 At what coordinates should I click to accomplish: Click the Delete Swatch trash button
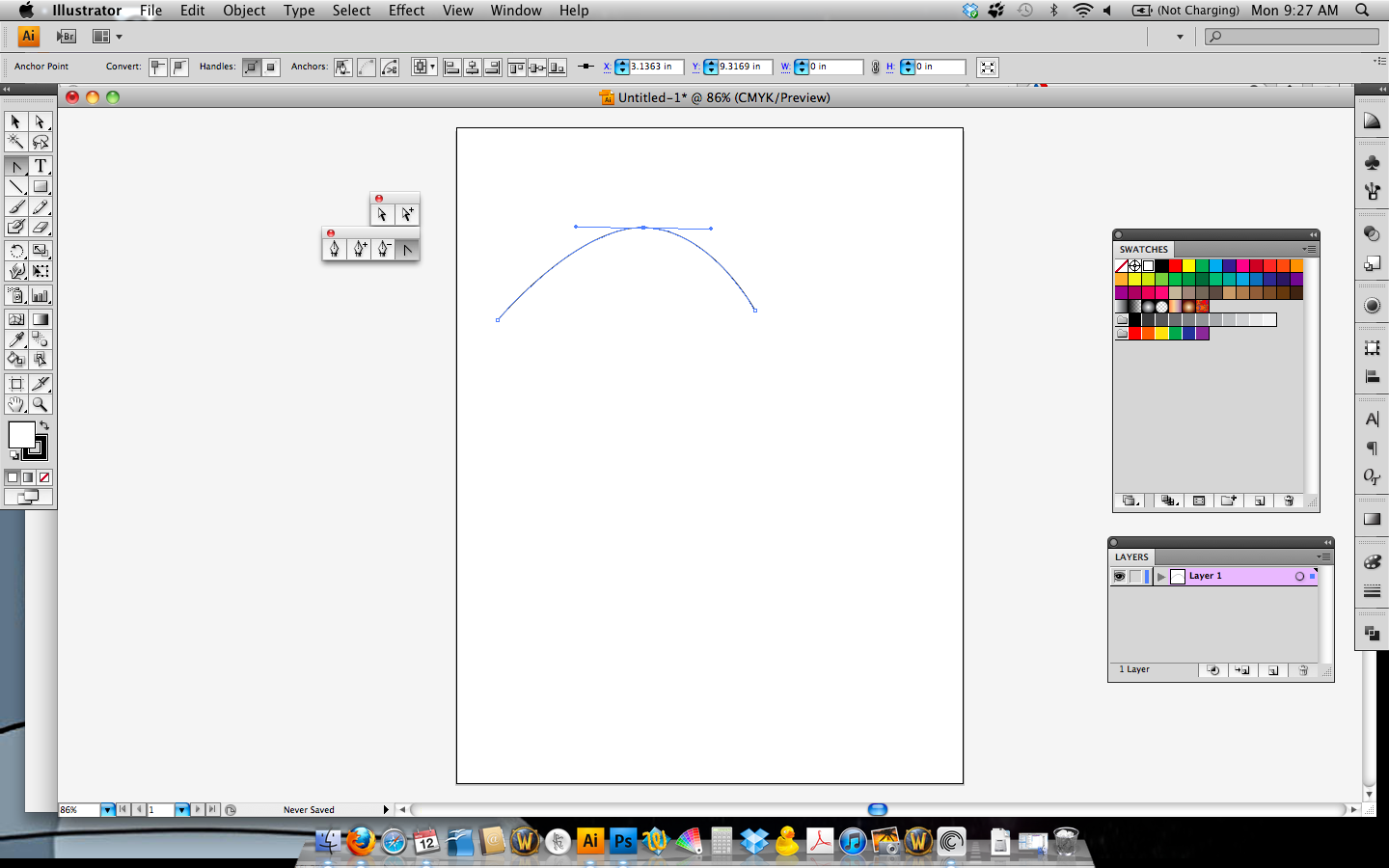pos(1289,501)
